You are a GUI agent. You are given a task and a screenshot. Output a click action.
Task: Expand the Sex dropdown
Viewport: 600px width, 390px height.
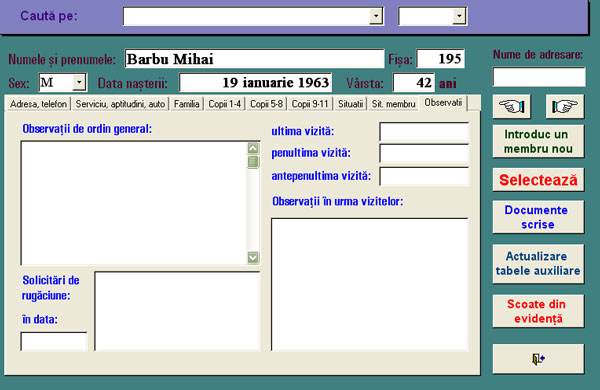79,82
